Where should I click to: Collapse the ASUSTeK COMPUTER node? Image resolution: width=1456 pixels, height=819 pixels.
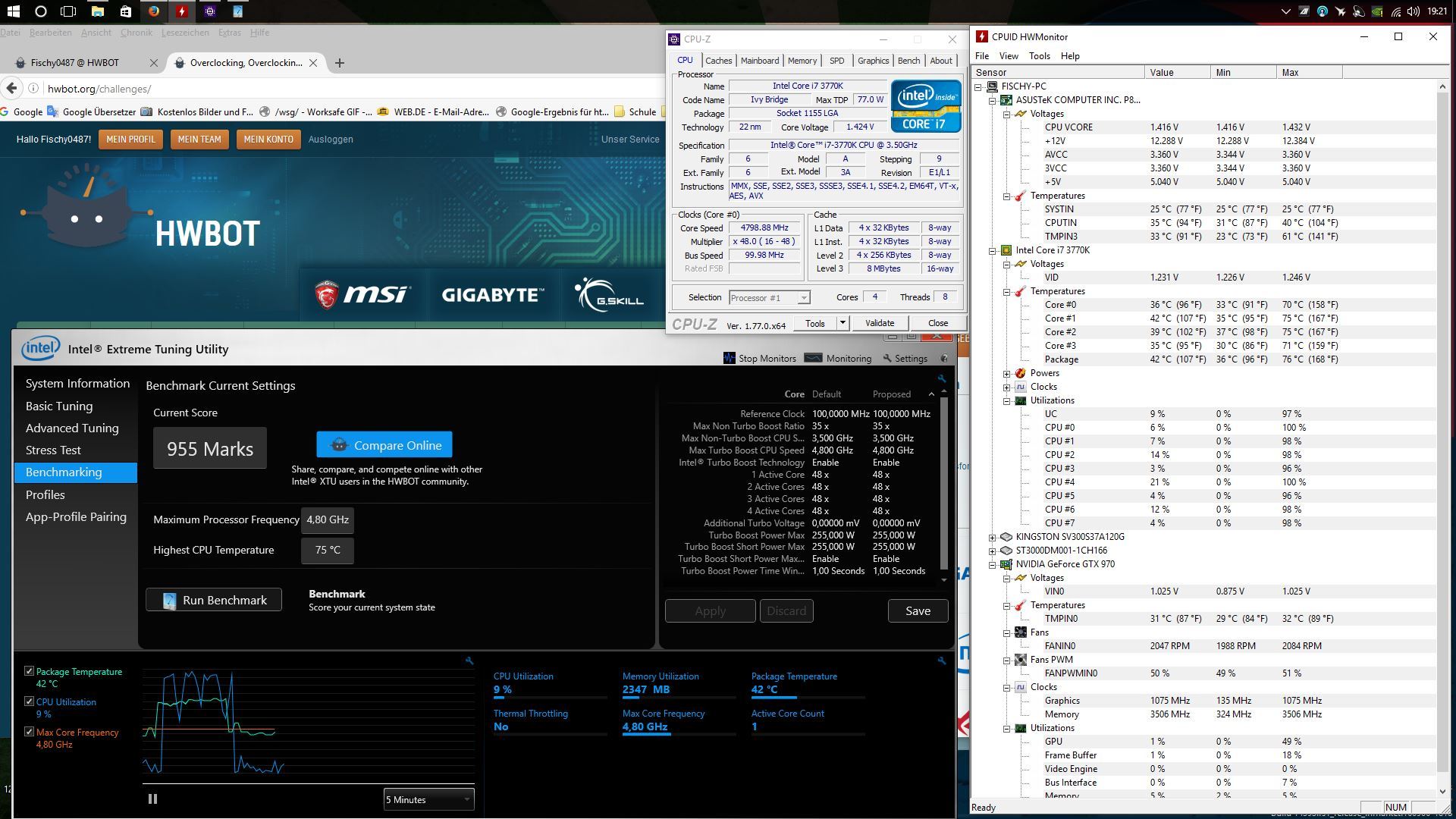coord(992,100)
